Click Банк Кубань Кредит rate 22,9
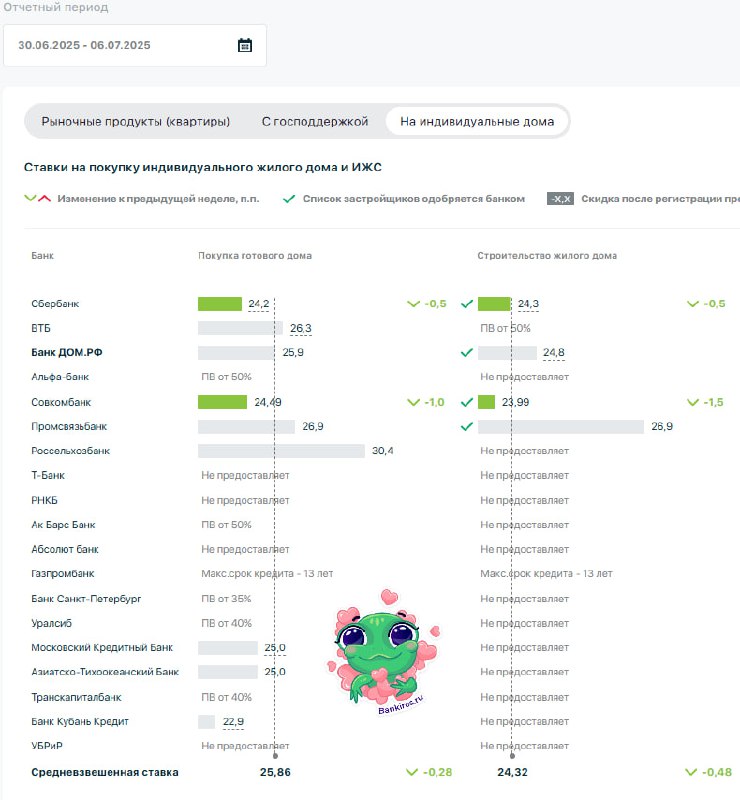740x800 pixels. 233,722
